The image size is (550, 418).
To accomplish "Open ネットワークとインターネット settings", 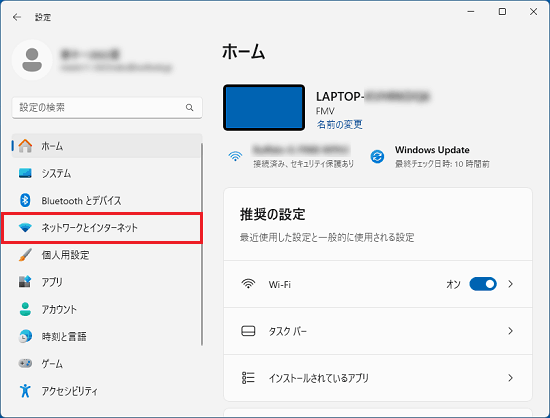I will pos(107,228).
